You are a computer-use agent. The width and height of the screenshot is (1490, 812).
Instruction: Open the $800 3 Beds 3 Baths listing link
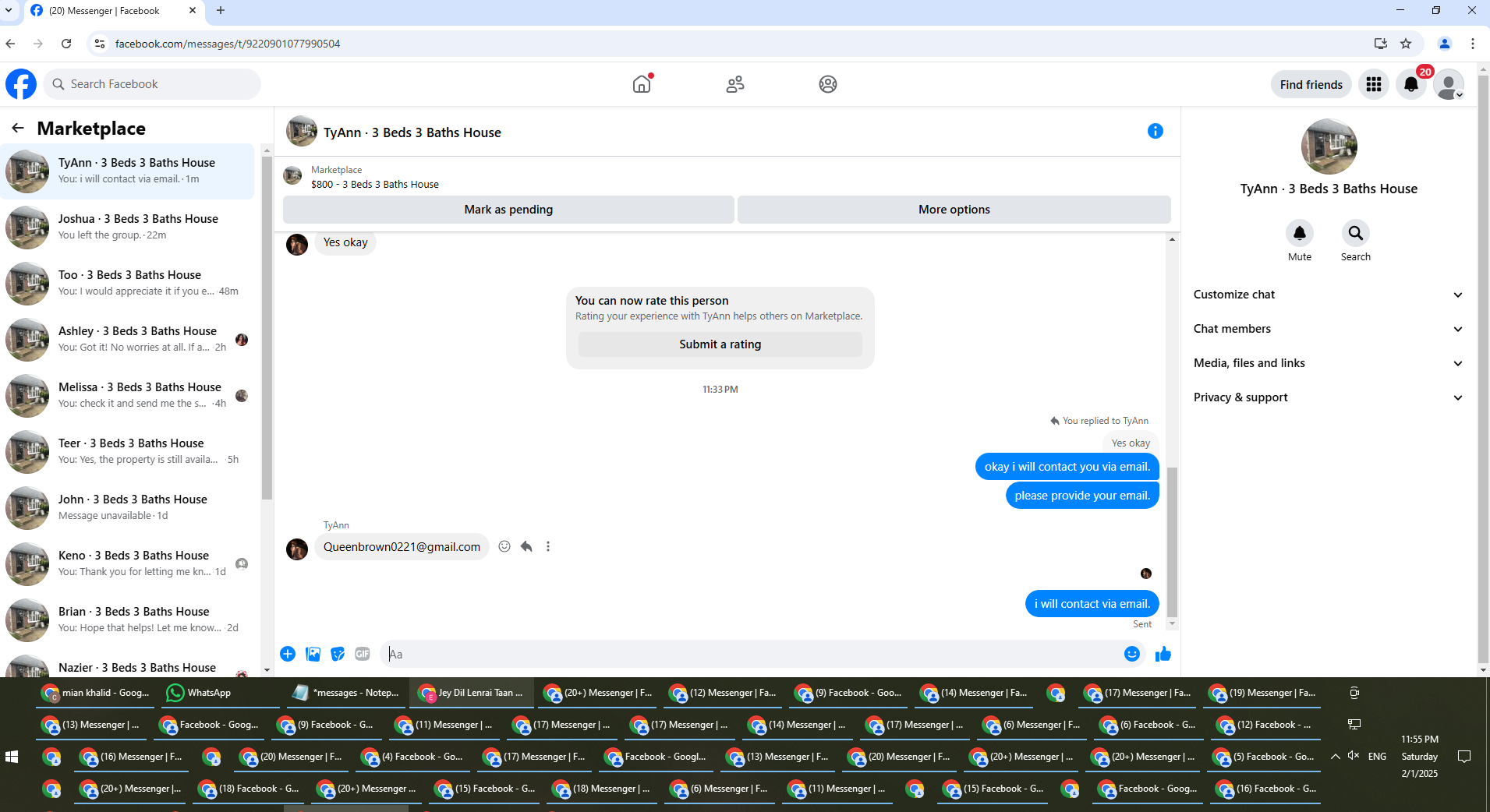coord(375,185)
